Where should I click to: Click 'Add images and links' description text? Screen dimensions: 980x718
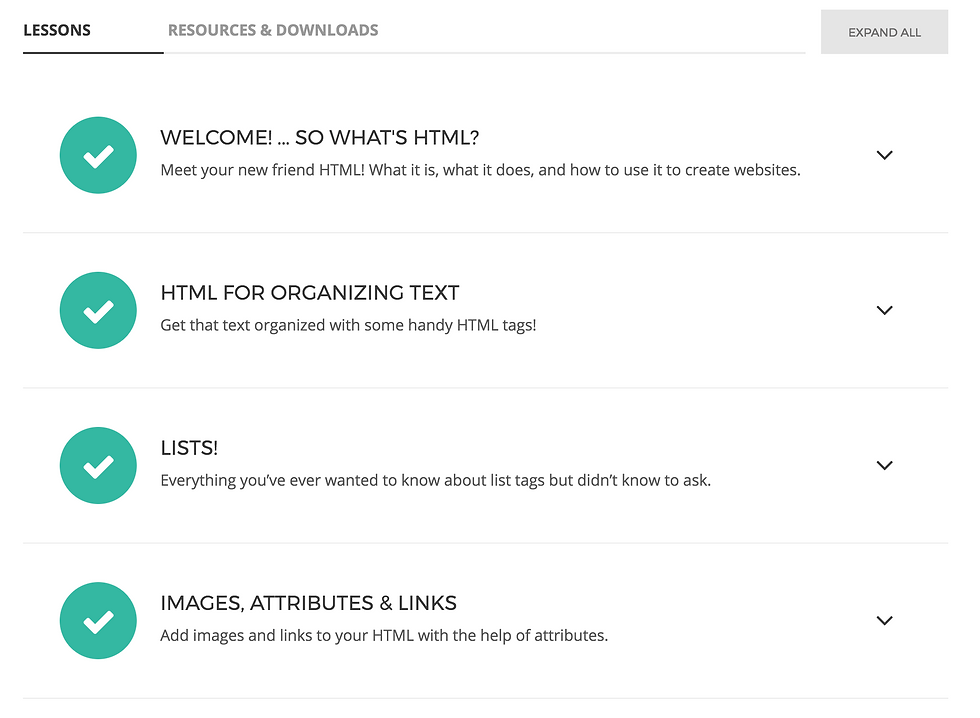coord(384,636)
